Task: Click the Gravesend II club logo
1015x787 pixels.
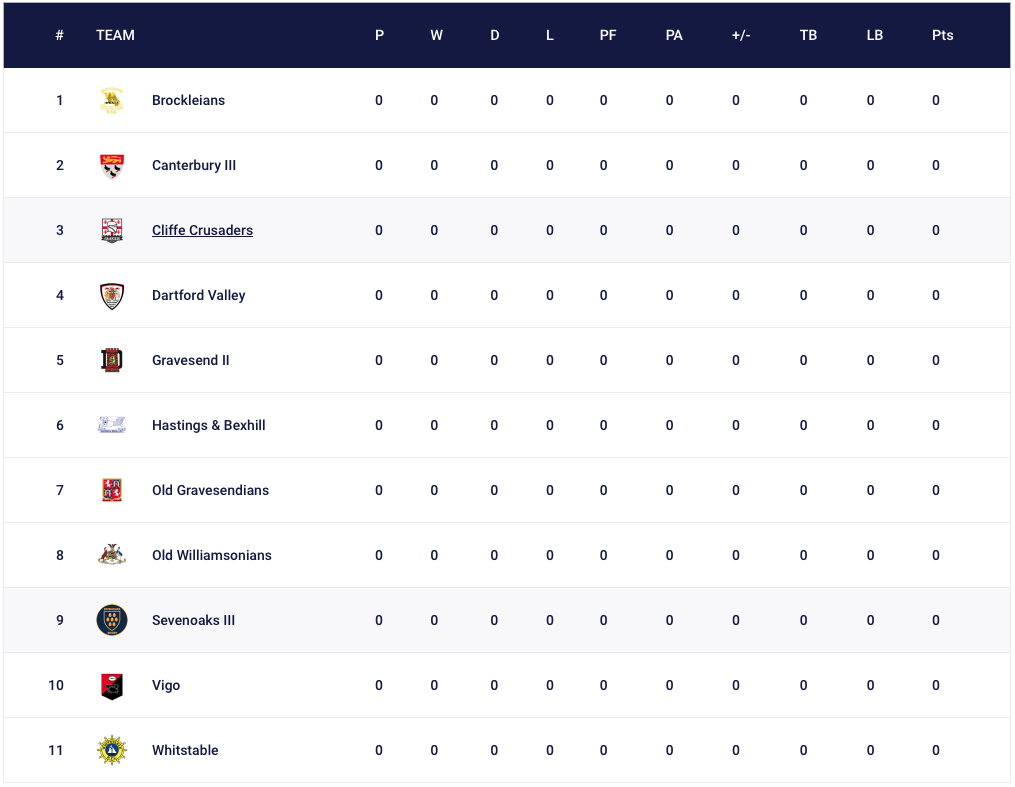Action: click(x=112, y=360)
